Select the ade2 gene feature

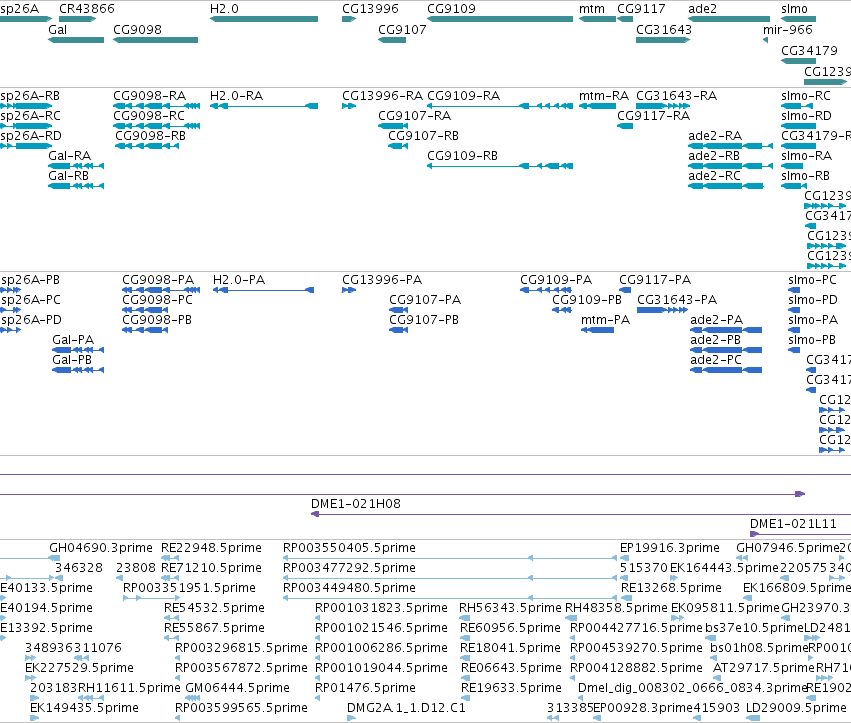pos(730,19)
